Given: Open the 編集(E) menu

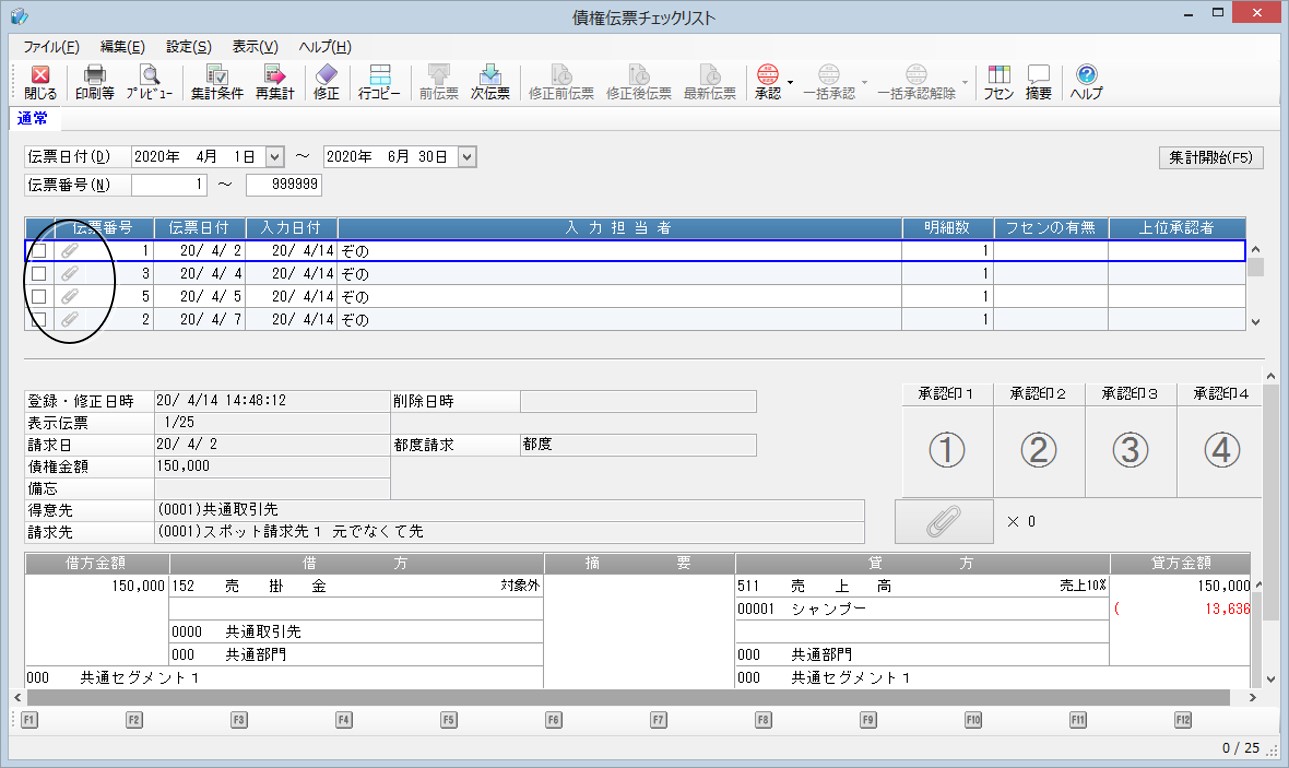Looking at the screenshot, I should point(123,47).
